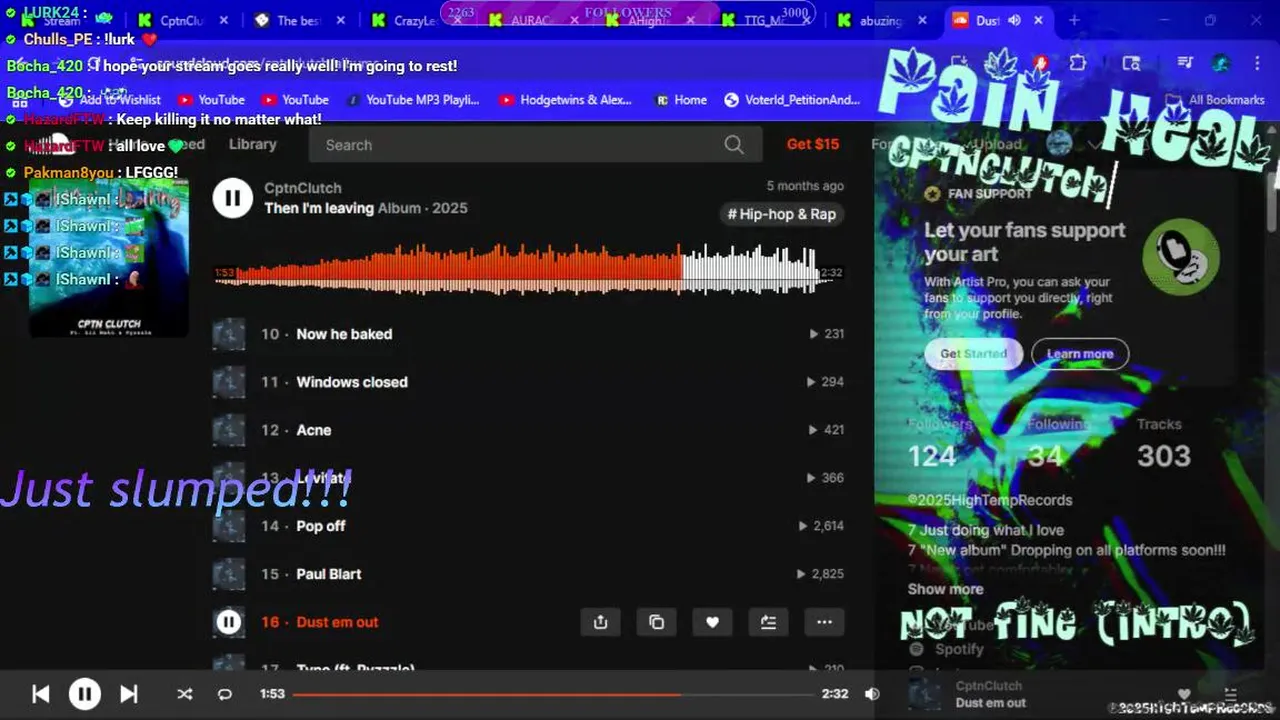Play track 14 Pop off
This screenshot has height=720, width=1280.
(x=321, y=526)
